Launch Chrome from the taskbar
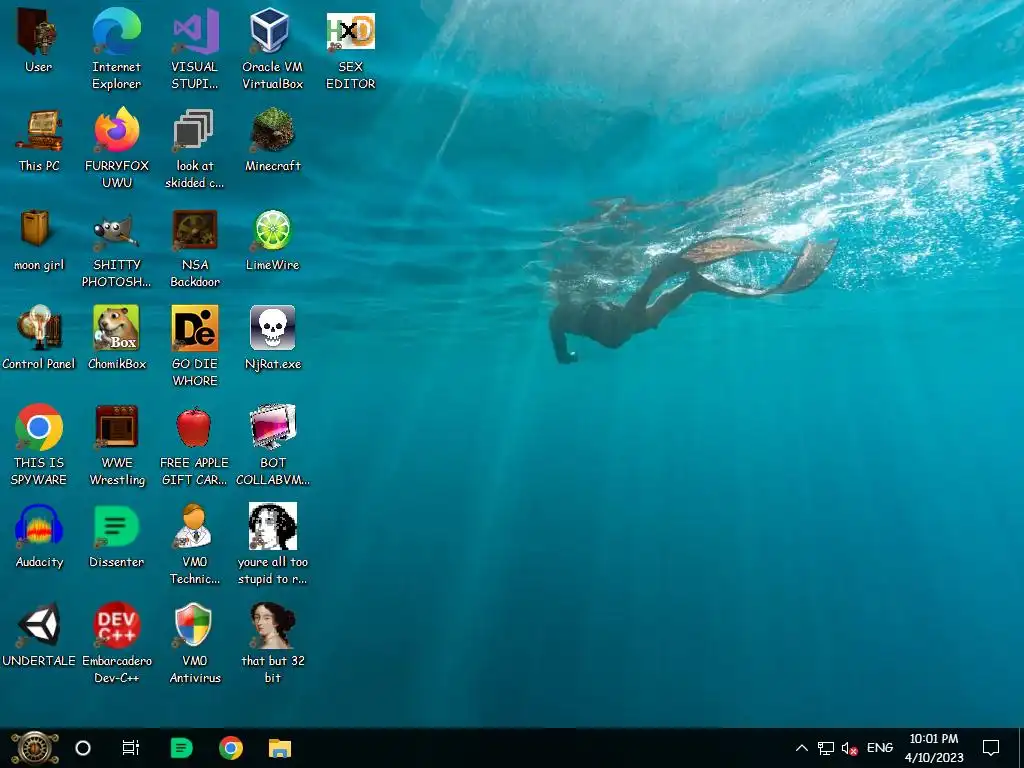The height and width of the screenshot is (768, 1024). [x=231, y=748]
